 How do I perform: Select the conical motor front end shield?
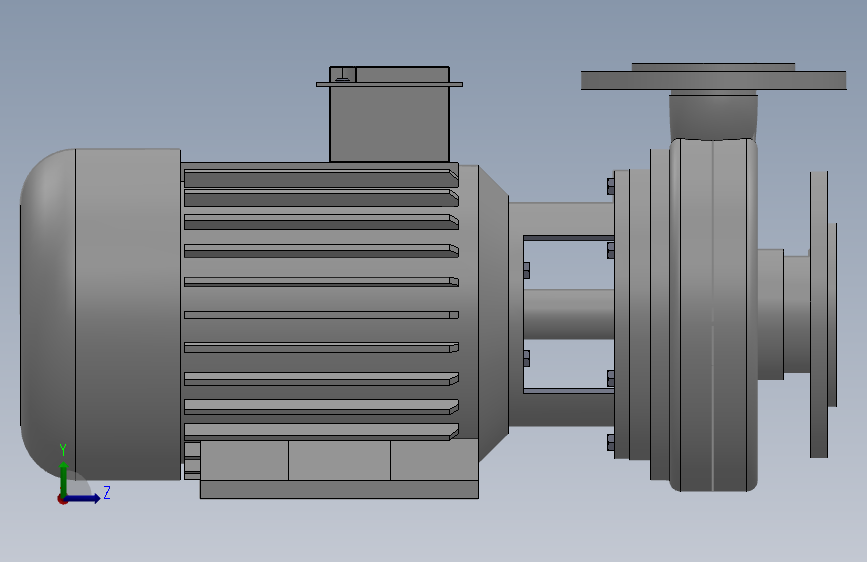[x=493, y=313]
